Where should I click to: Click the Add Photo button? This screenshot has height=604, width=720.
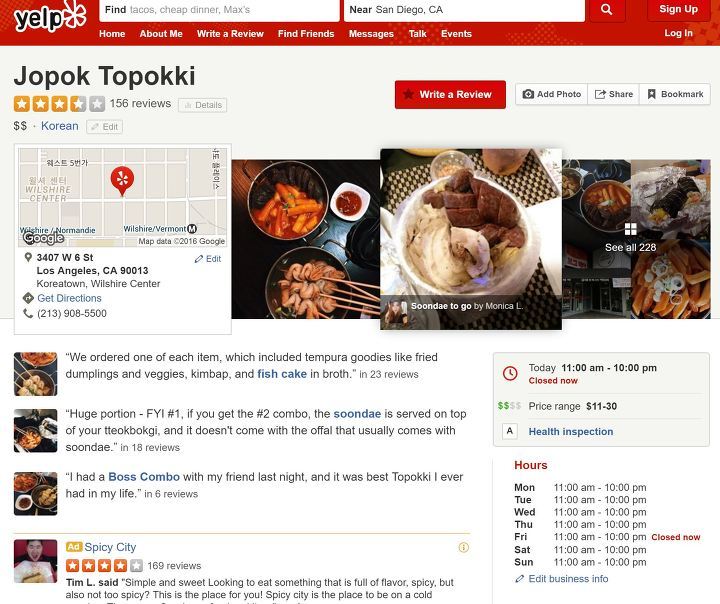[551, 94]
